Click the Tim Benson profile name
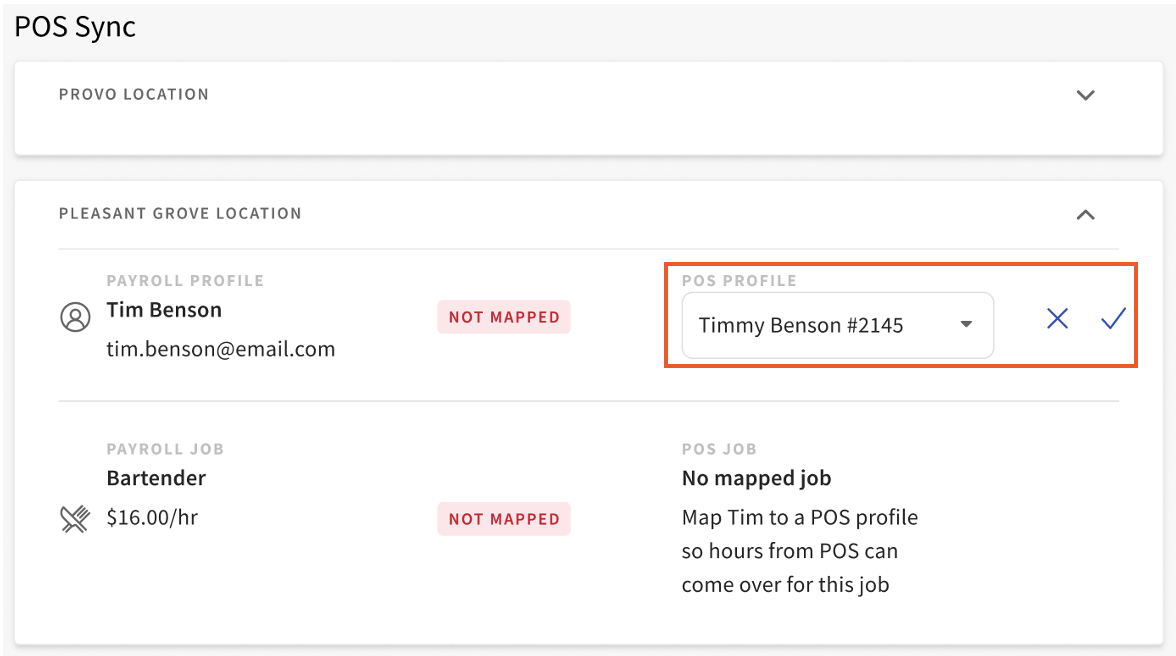The image size is (1176, 656). point(164,310)
